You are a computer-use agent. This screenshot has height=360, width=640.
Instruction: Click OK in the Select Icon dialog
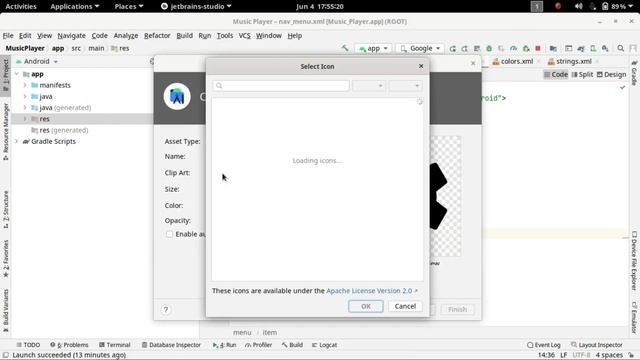click(x=366, y=306)
